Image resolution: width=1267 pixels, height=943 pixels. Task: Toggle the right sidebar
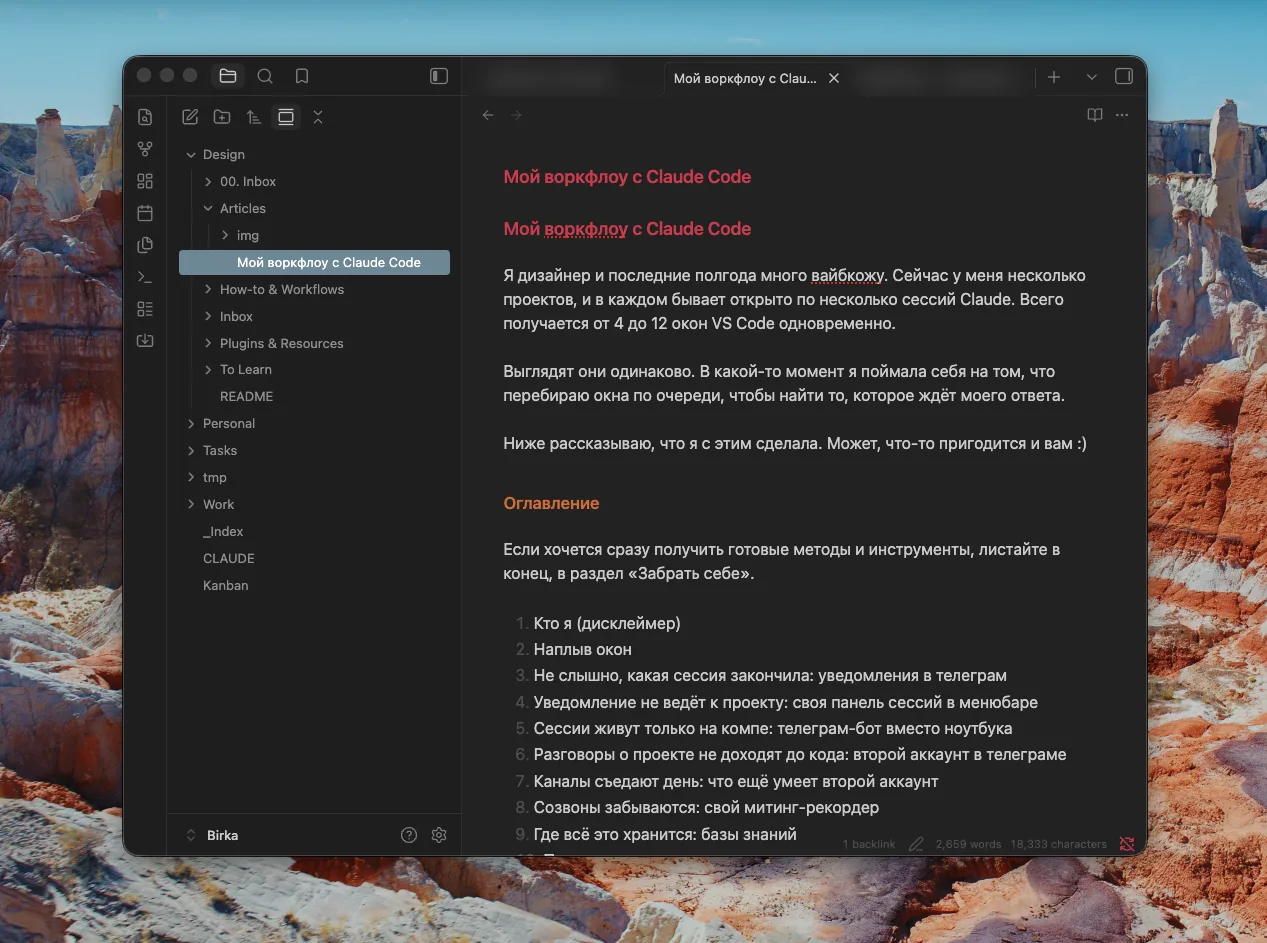point(1124,77)
